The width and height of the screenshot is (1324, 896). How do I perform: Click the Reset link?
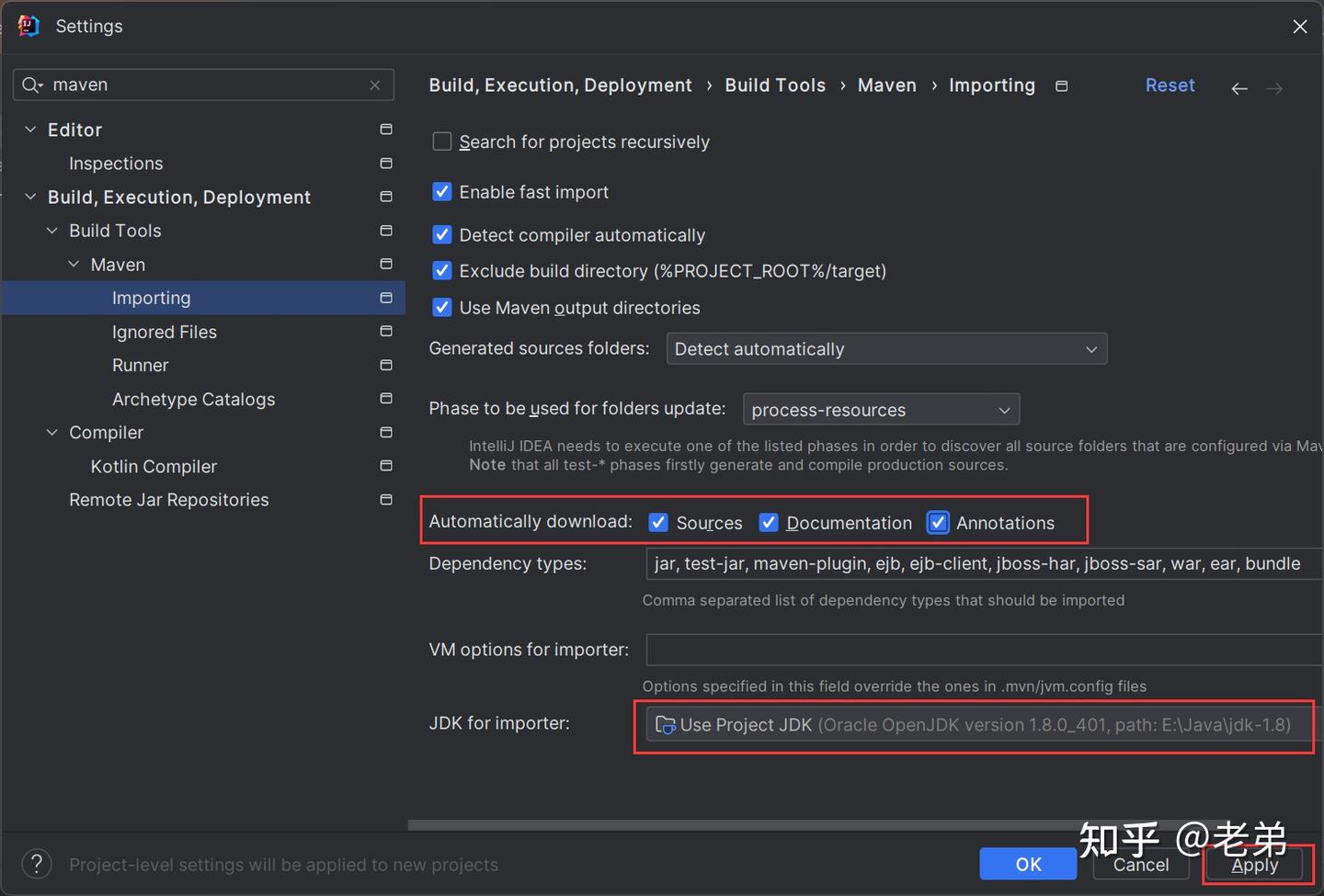pyautogui.click(x=1170, y=85)
